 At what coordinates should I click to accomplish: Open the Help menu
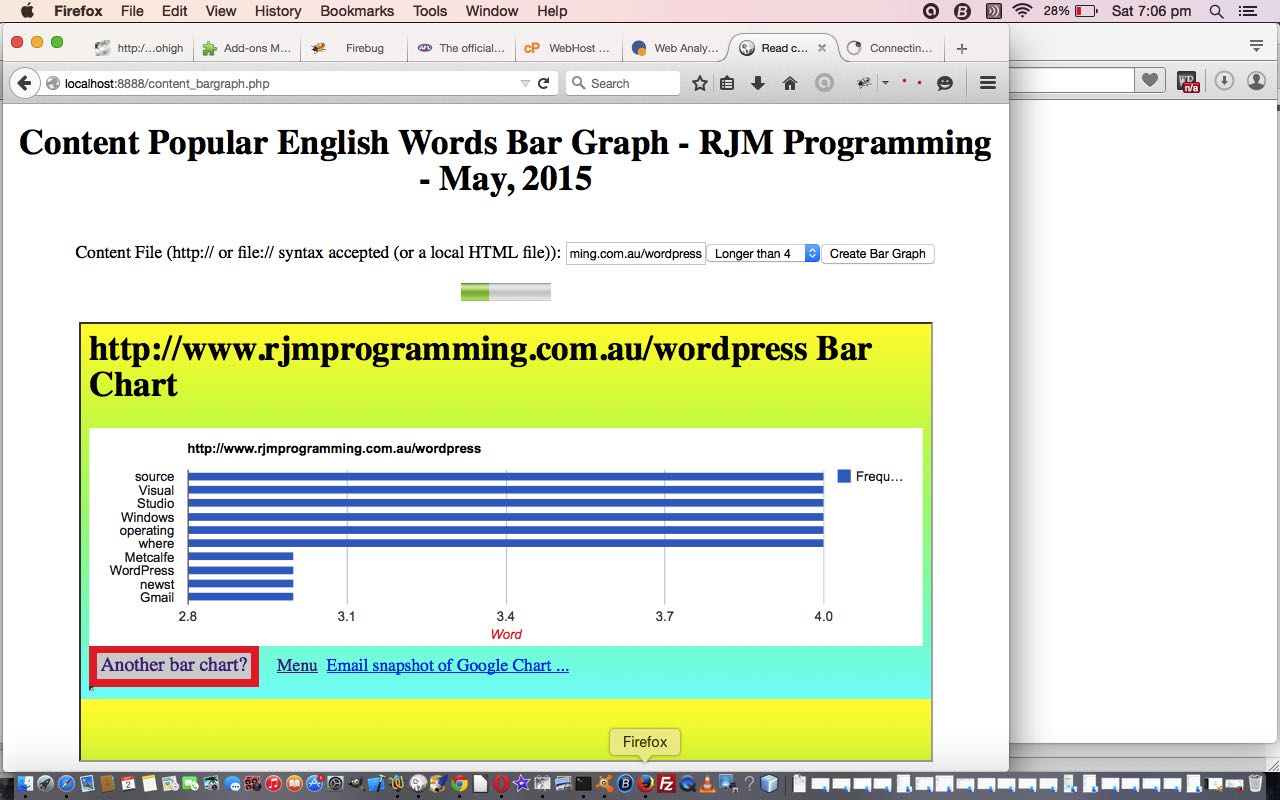(552, 11)
